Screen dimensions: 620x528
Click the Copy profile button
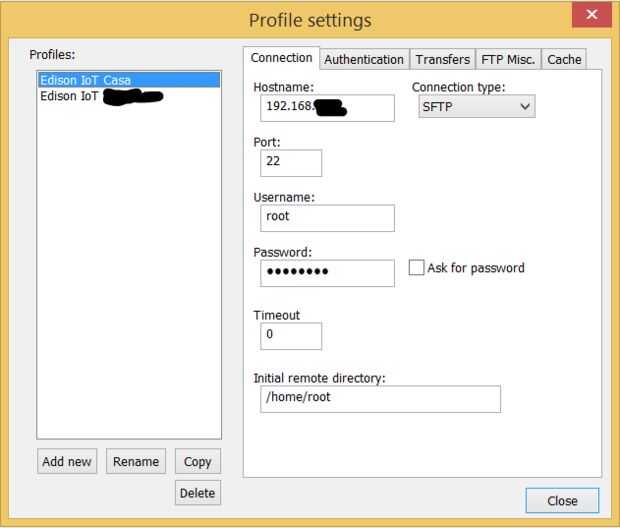197,461
